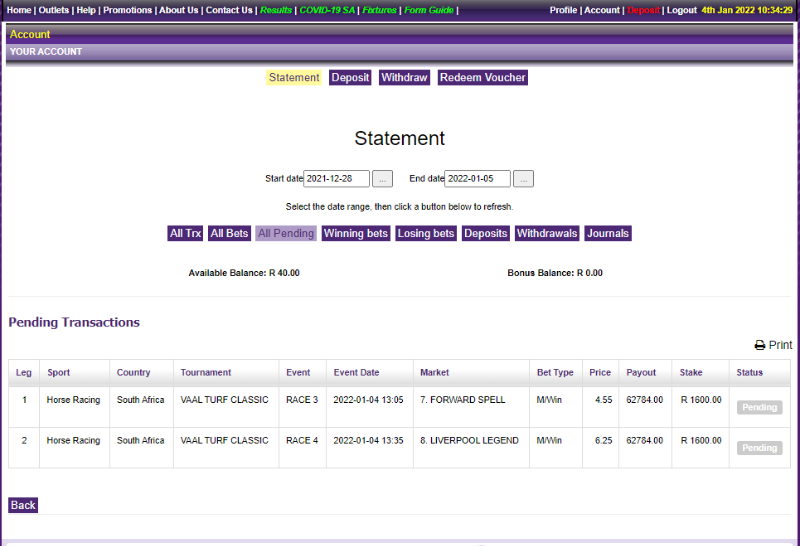Filter by Losing bets

point(426,234)
